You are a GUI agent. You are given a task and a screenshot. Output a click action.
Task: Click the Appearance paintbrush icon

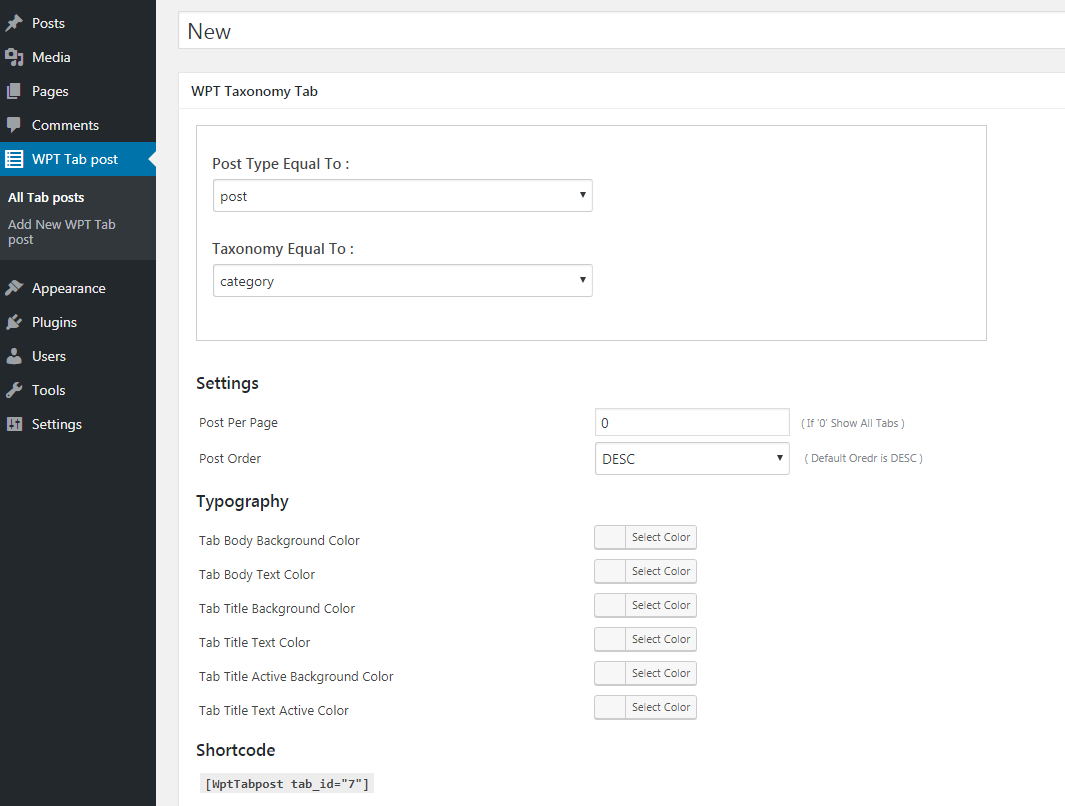click(14, 288)
